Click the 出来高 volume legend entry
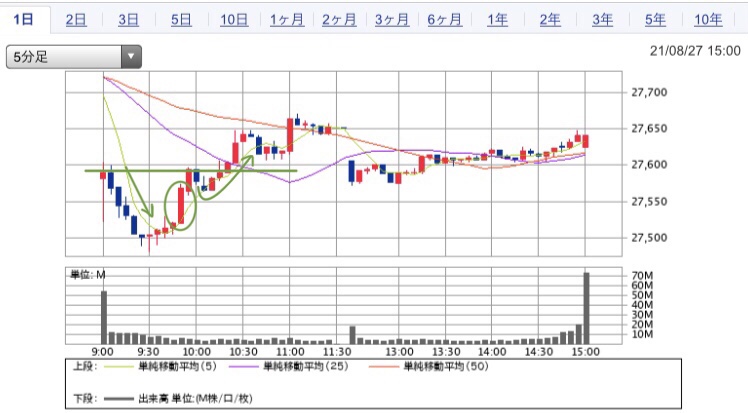Image resolution: width=748 pixels, height=413 pixels. pyautogui.click(x=195, y=398)
